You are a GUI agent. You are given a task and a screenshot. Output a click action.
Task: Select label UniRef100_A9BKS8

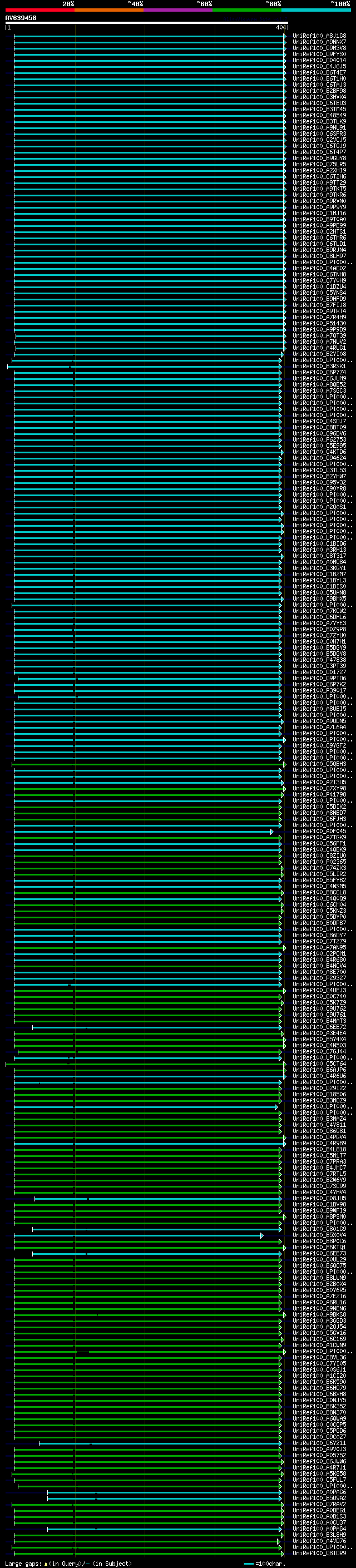coord(319,1315)
